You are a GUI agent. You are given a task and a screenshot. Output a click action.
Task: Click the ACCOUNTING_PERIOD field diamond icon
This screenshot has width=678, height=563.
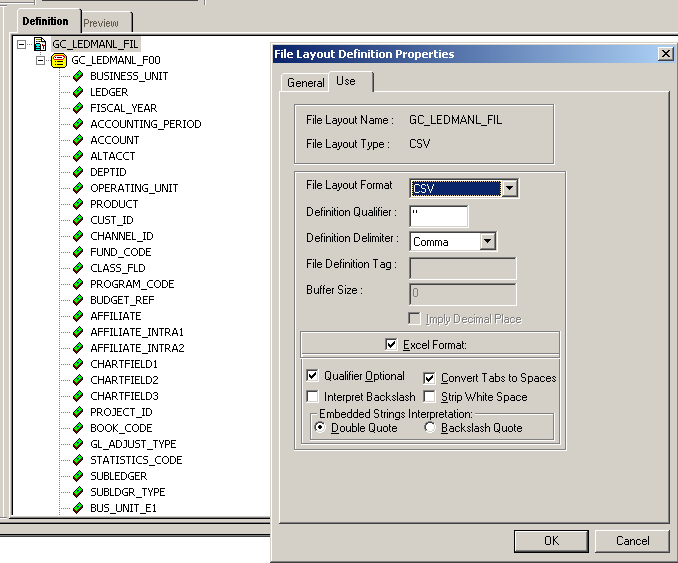78,124
